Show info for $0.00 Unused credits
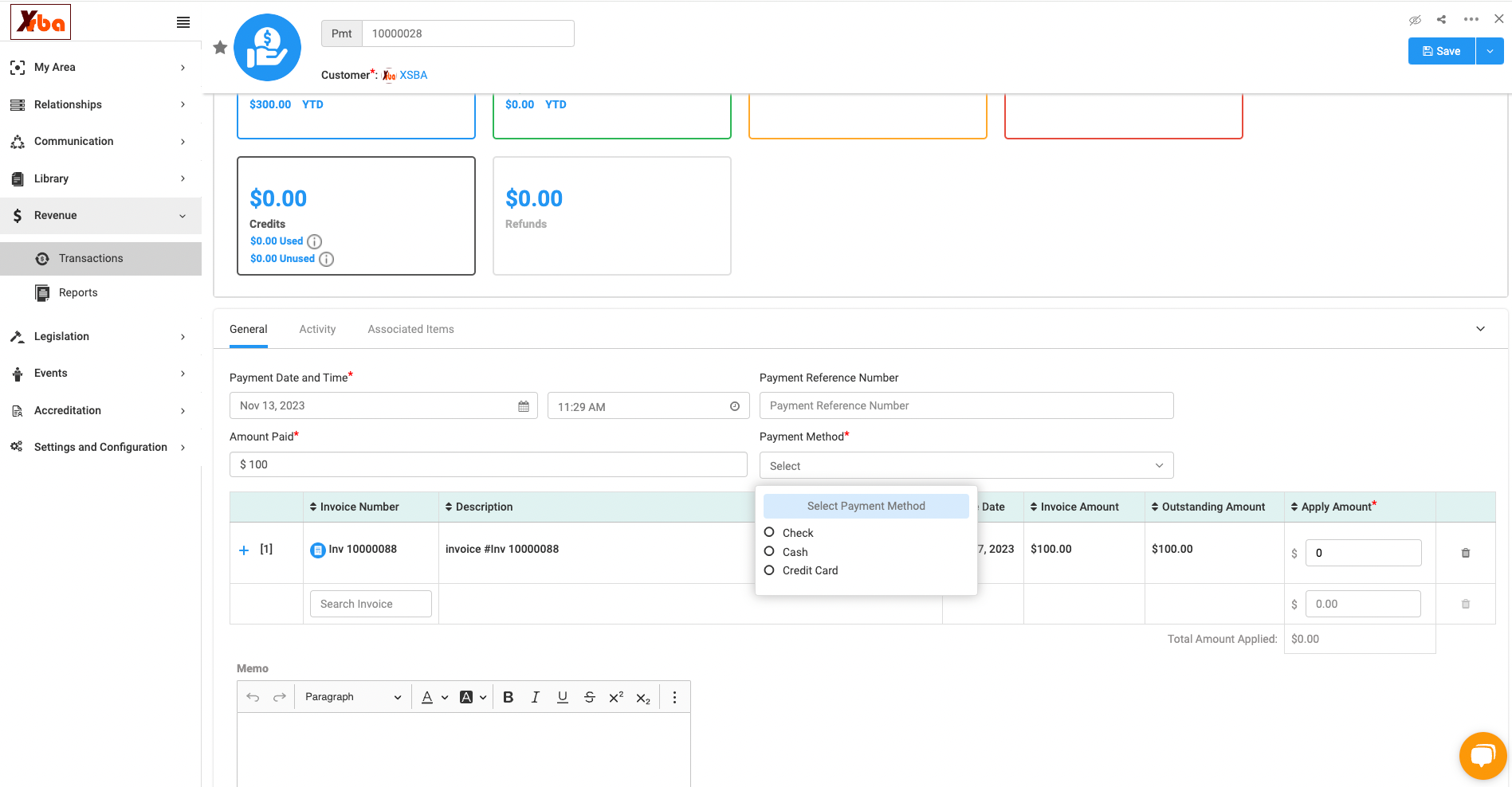The width and height of the screenshot is (1512, 787). coord(326,259)
